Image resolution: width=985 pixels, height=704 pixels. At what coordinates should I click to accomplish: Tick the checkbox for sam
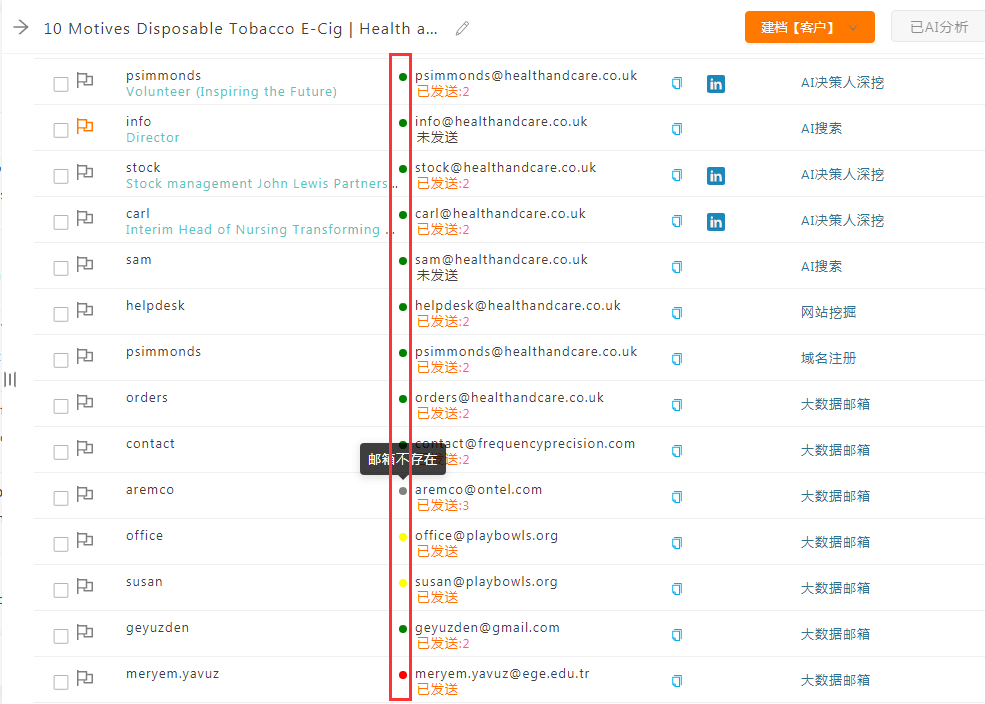(x=61, y=268)
